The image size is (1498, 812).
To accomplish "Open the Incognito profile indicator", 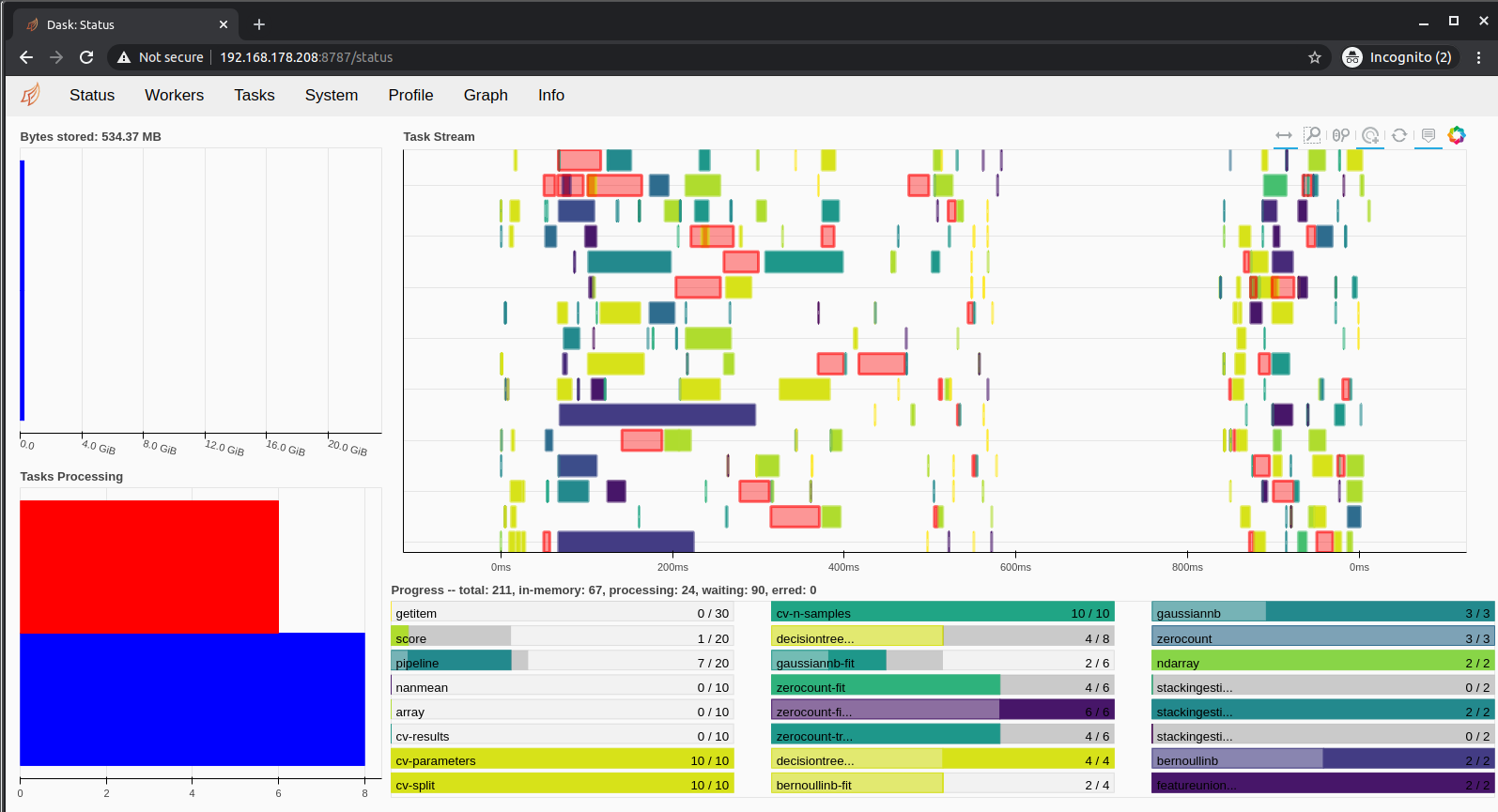I will click(1399, 57).
